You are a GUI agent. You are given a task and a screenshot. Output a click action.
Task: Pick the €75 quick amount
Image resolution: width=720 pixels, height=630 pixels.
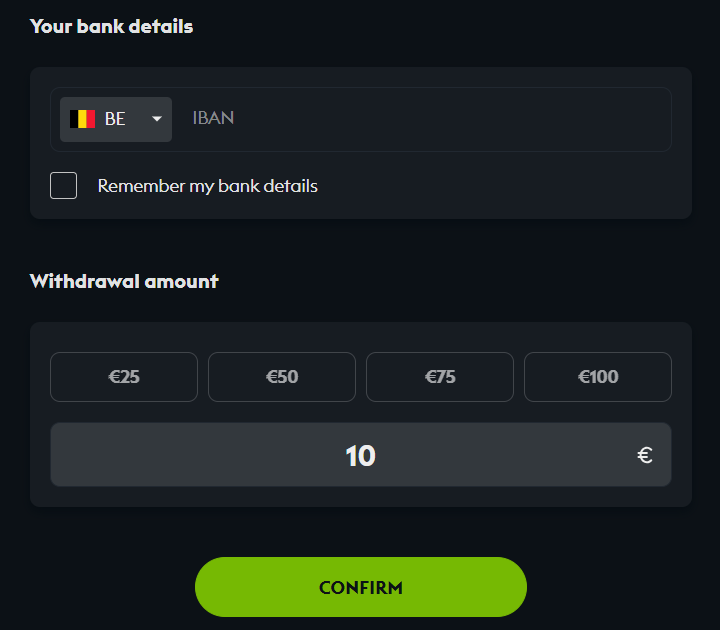(440, 377)
